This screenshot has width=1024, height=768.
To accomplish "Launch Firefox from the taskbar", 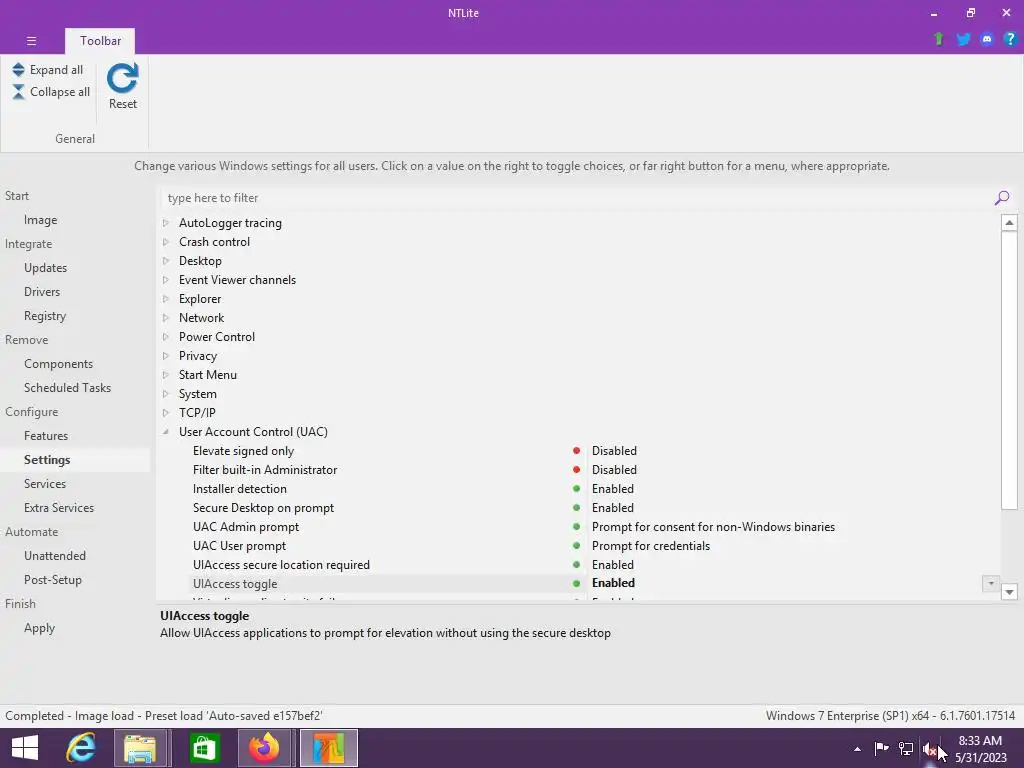I will pyautogui.click(x=264, y=748).
